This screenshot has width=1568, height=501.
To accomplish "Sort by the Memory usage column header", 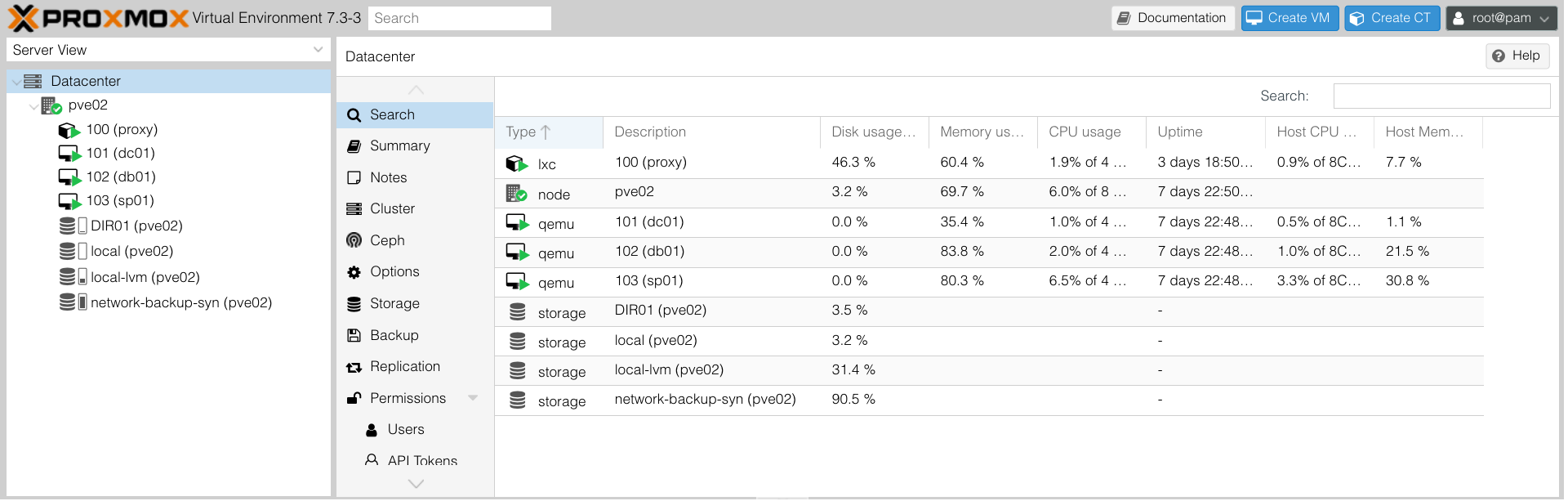I will 982,132.
